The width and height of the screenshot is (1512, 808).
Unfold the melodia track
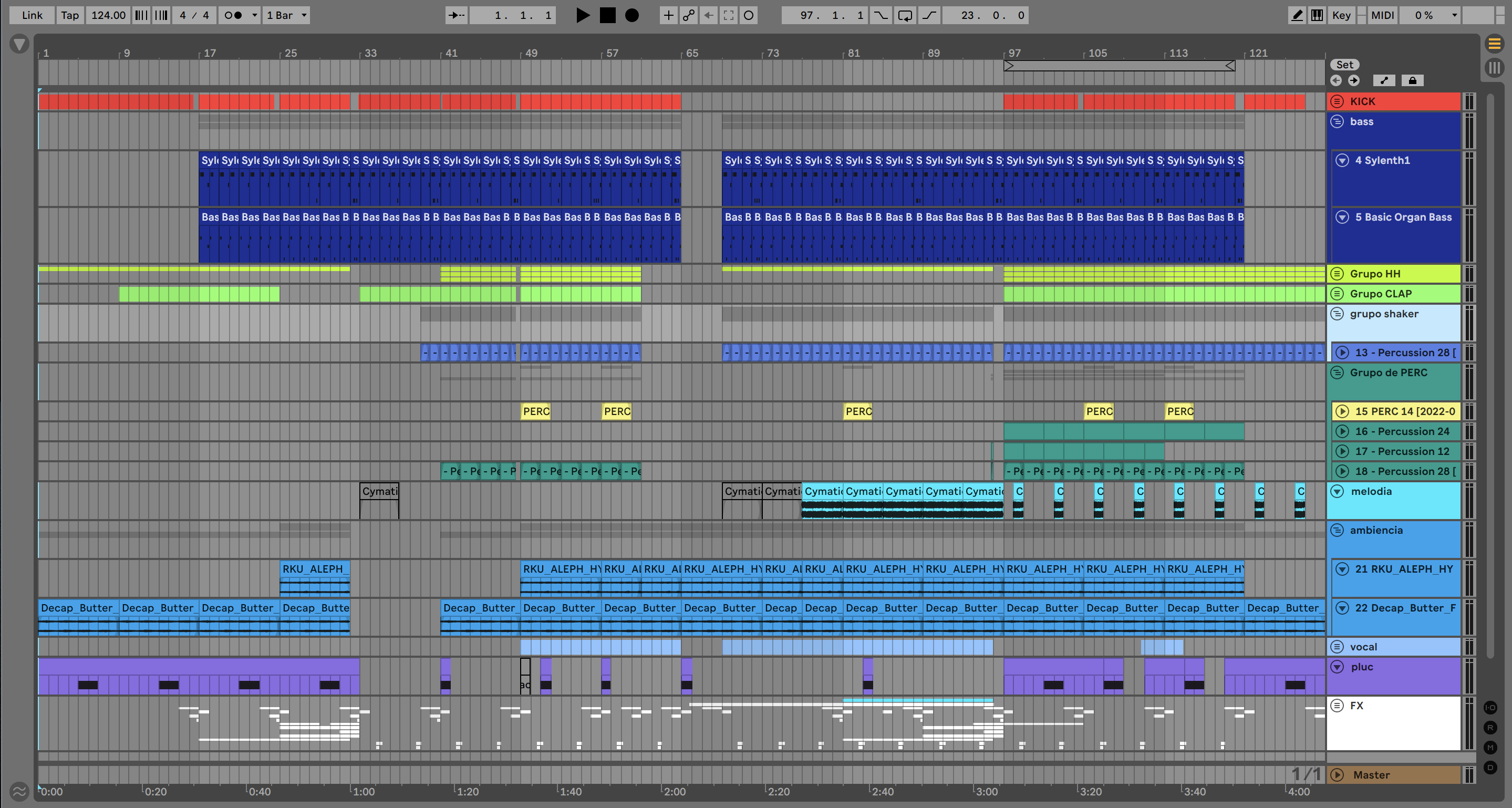pos(1337,491)
